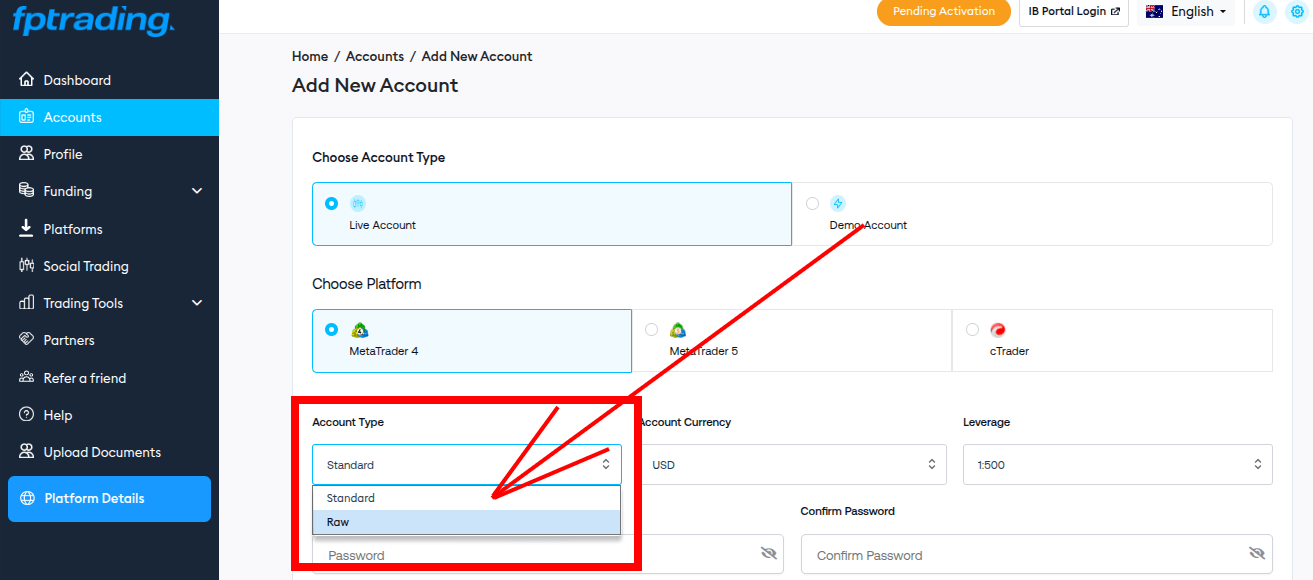
Task: Click the Social Trading candlestick icon
Action: (27, 266)
